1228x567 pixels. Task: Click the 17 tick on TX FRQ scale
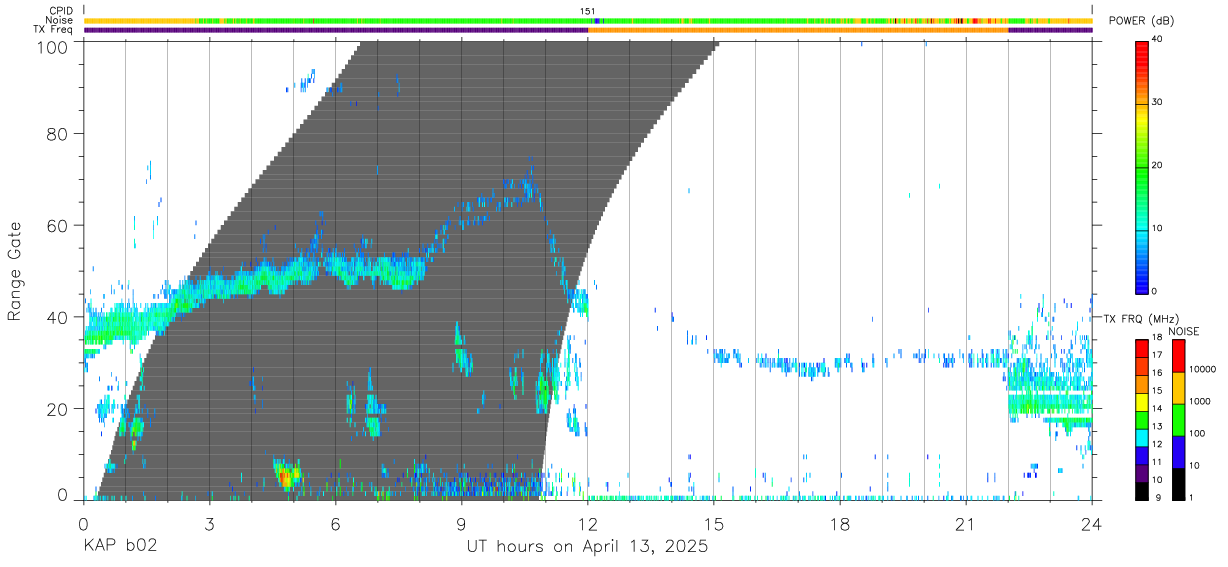[x=1156, y=355]
